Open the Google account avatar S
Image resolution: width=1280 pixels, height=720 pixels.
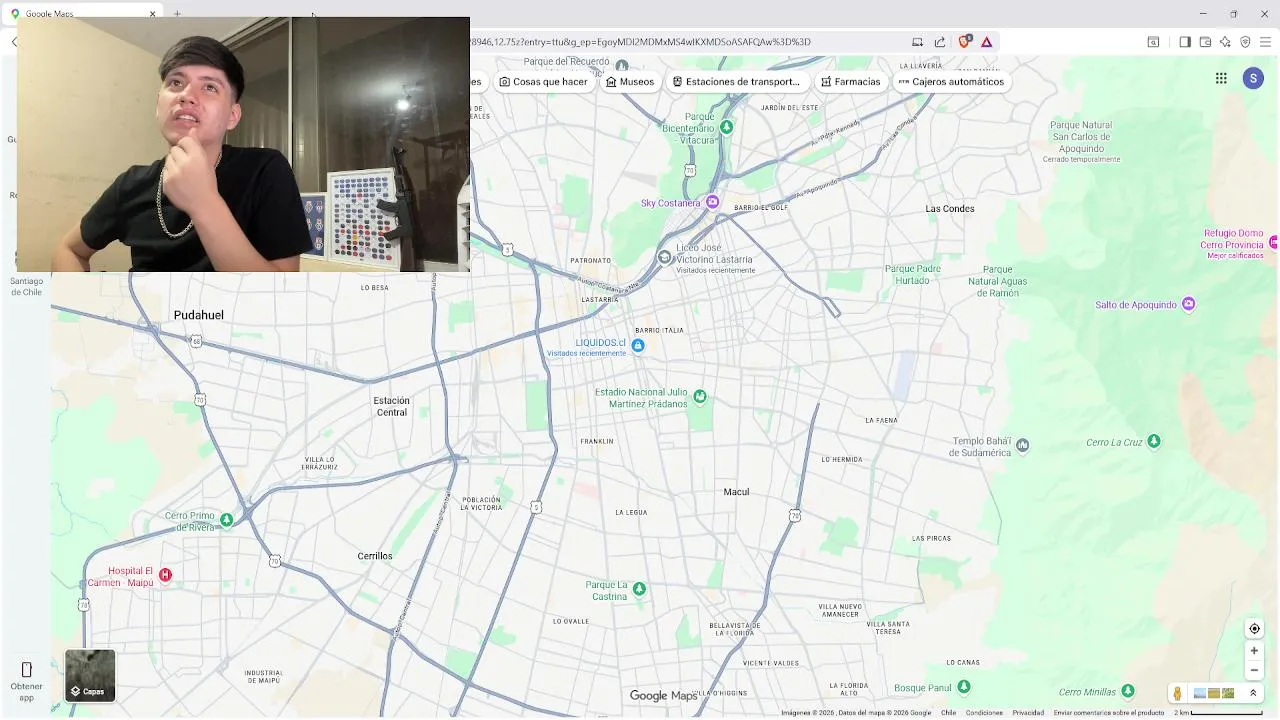coord(1253,78)
